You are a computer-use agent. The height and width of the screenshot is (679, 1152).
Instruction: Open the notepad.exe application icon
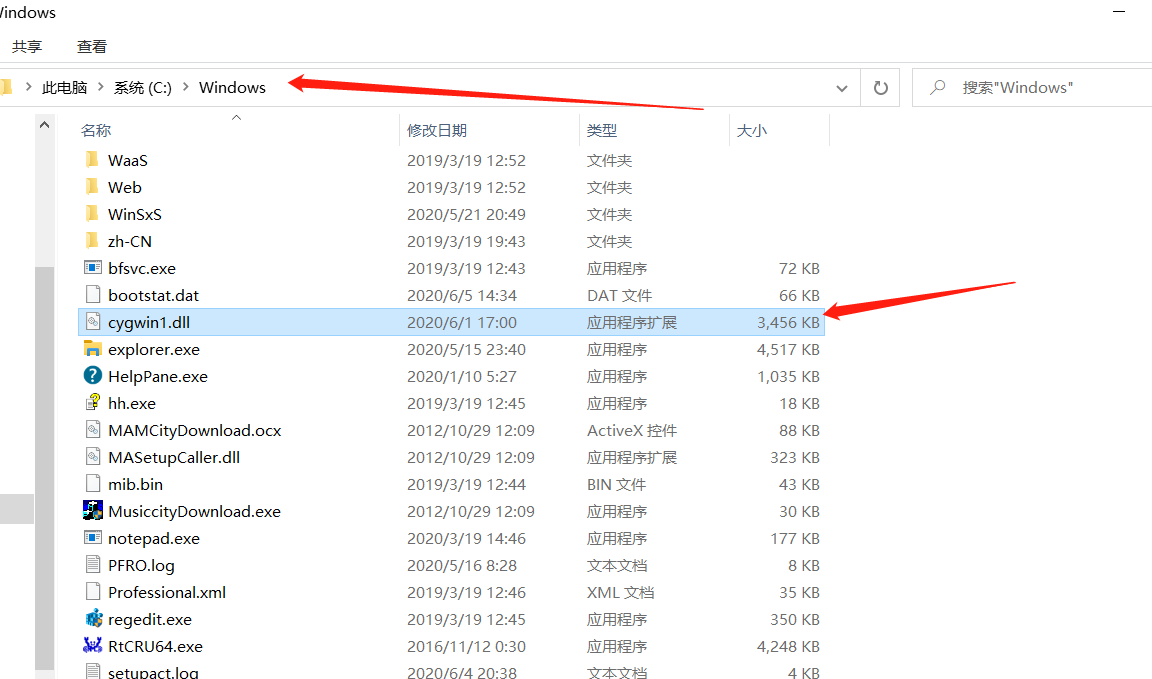click(92, 538)
